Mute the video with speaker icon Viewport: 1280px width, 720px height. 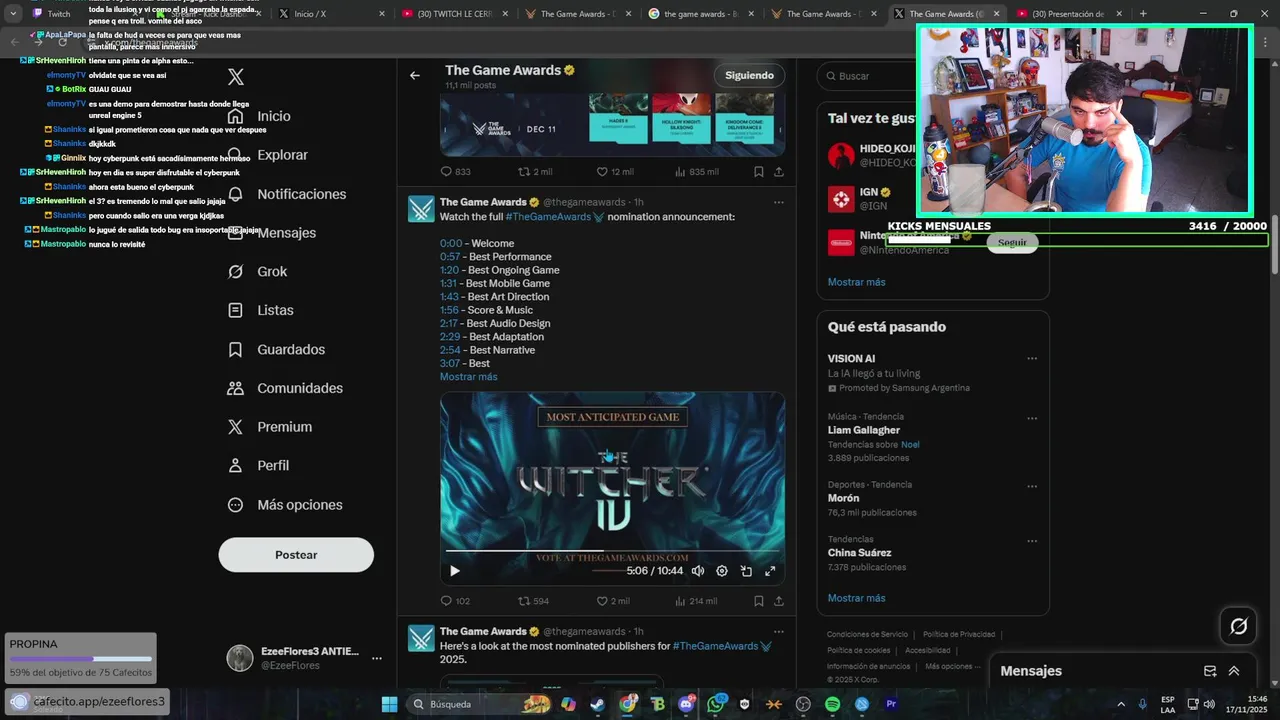tap(698, 571)
